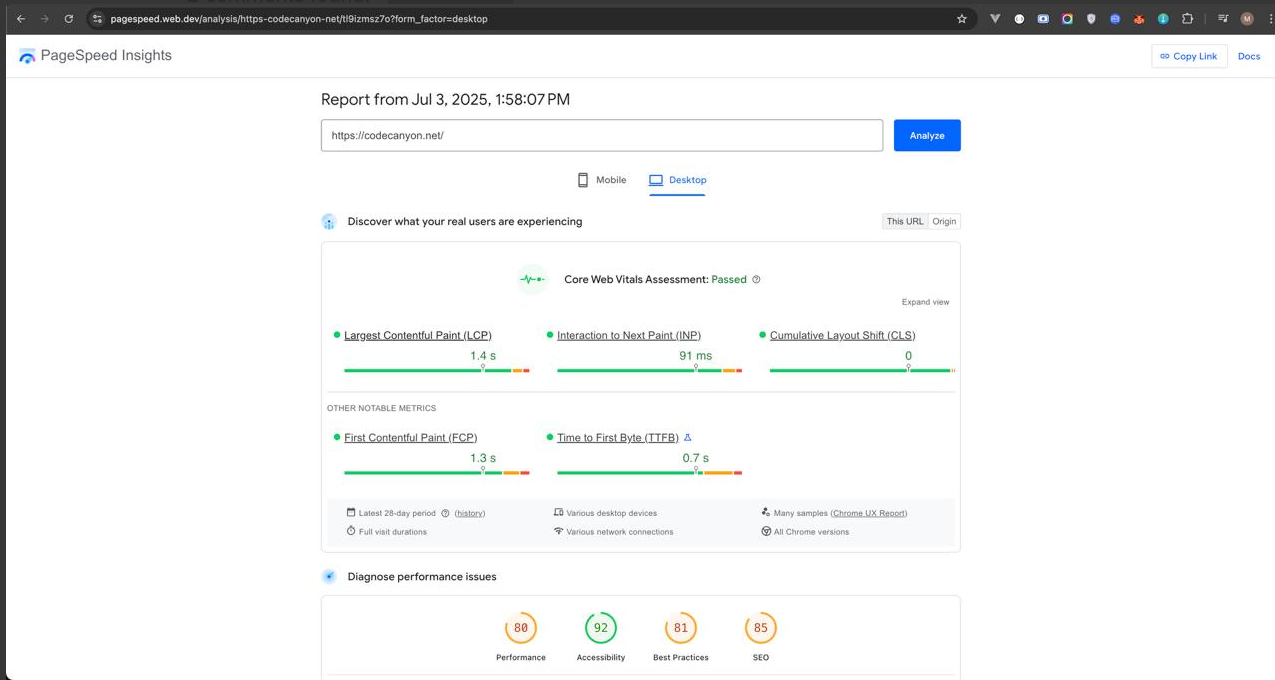Click the text Various network connections

[620, 532]
